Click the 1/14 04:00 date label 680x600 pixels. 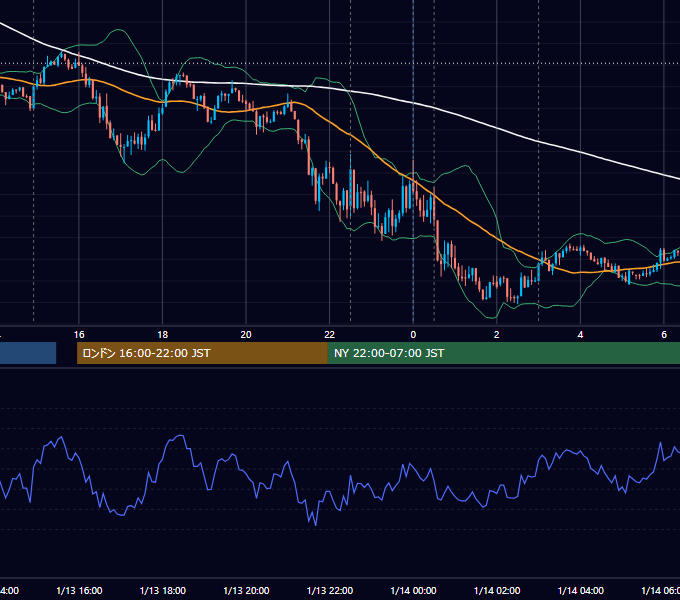[581, 590]
